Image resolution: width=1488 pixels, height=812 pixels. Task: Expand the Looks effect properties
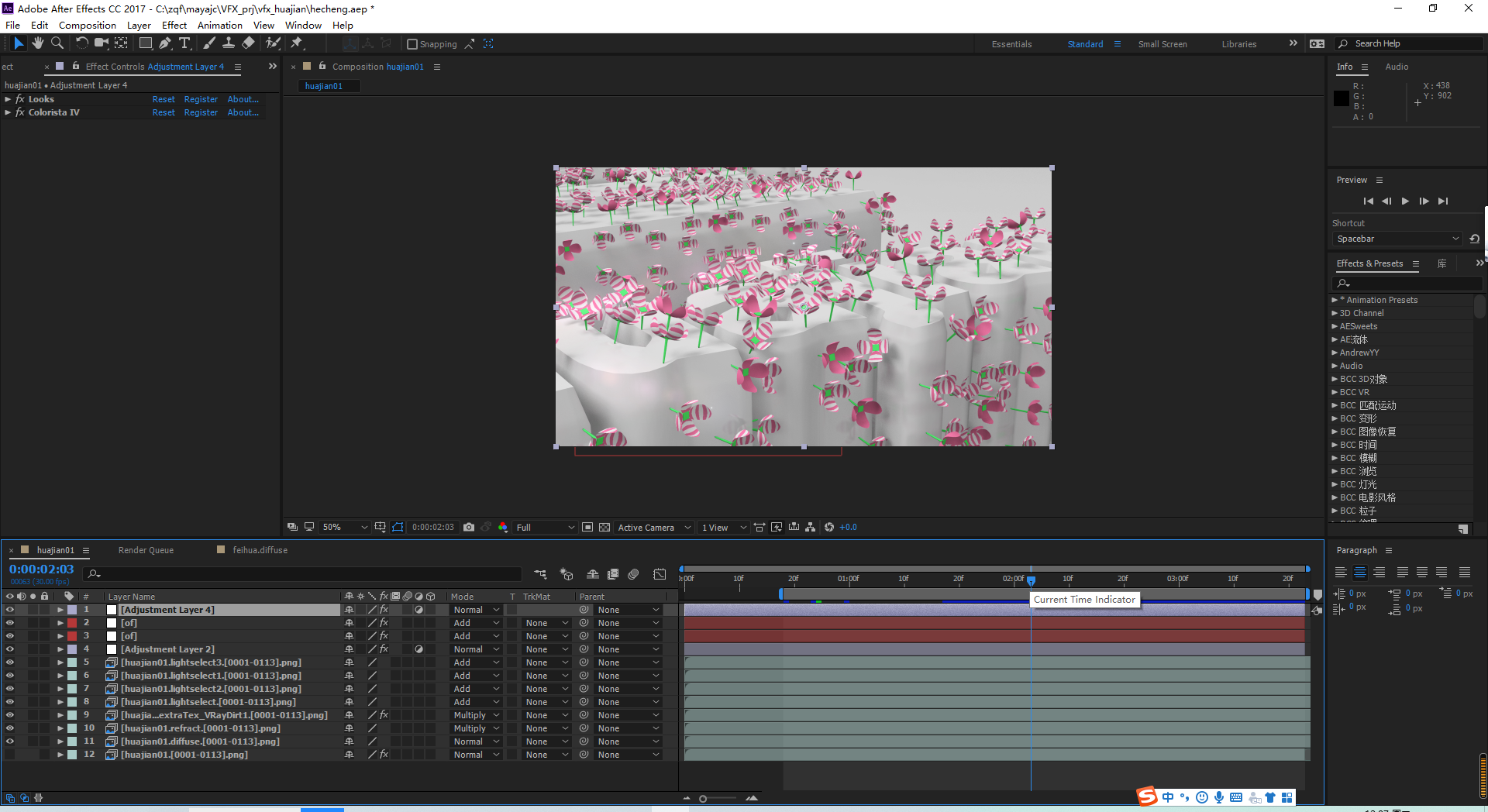tap(8, 99)
